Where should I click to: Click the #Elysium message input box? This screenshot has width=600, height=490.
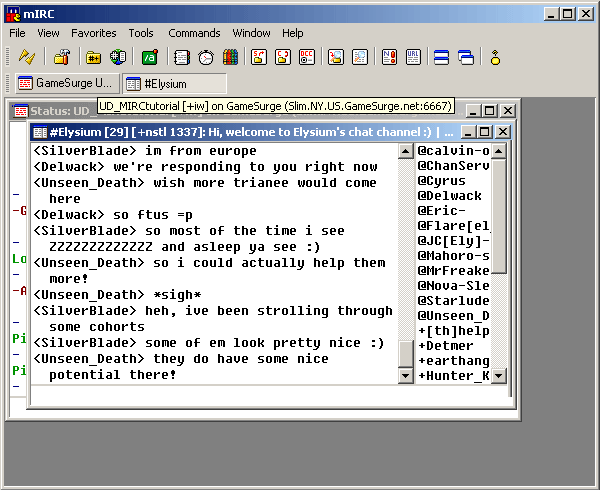coord(269,396)
